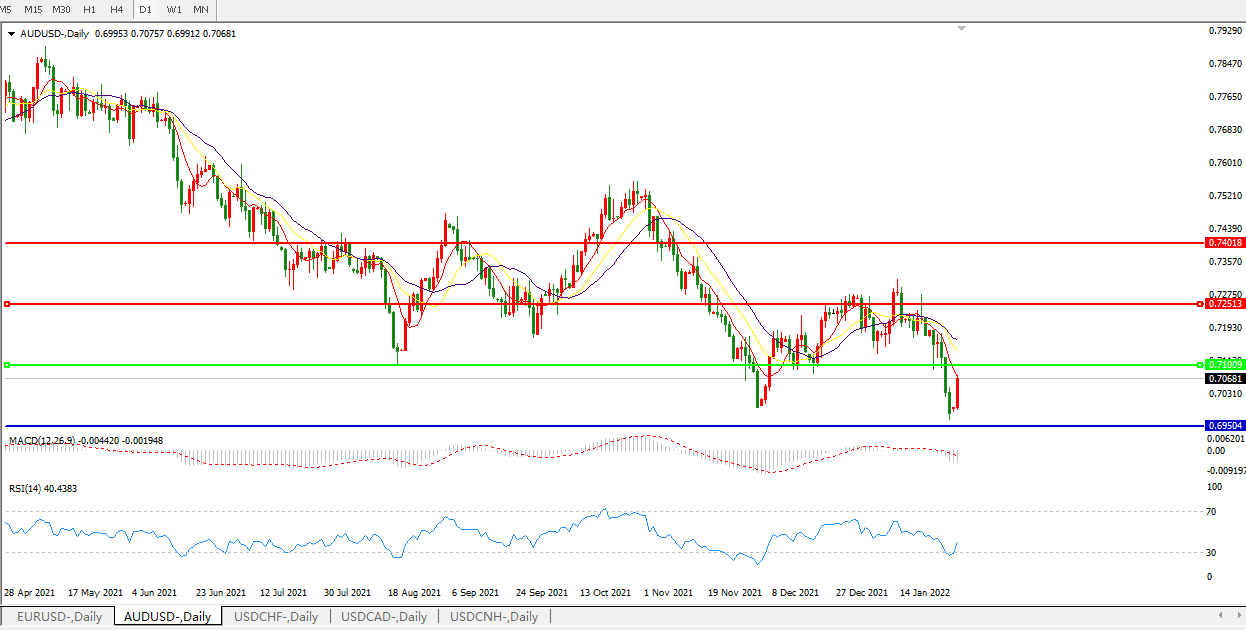This screenshot has width=1246, height=630.
Task: Click the MACD(12,26,9) indicator label
Action: click(42, 440)
